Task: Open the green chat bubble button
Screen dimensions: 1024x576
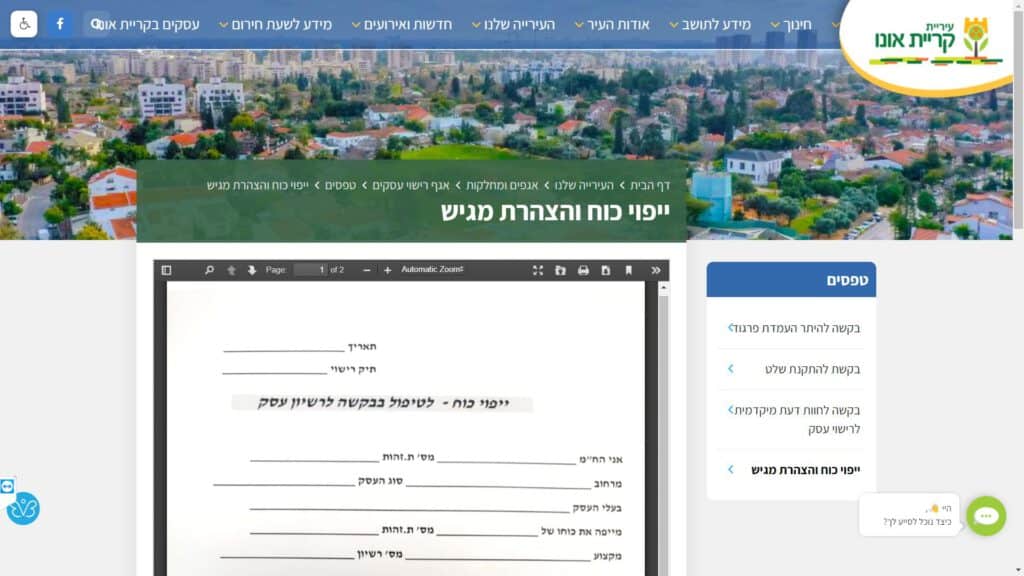Action: pos(985,516)
